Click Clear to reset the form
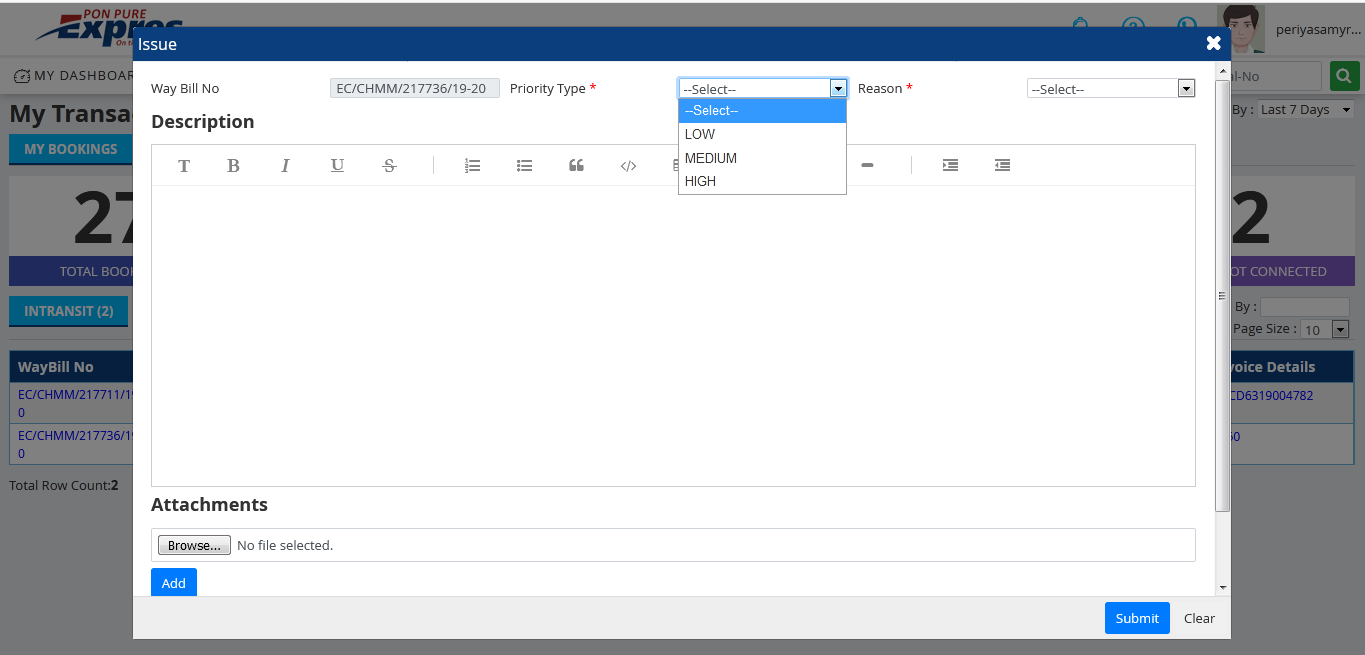 (1199, 618)
